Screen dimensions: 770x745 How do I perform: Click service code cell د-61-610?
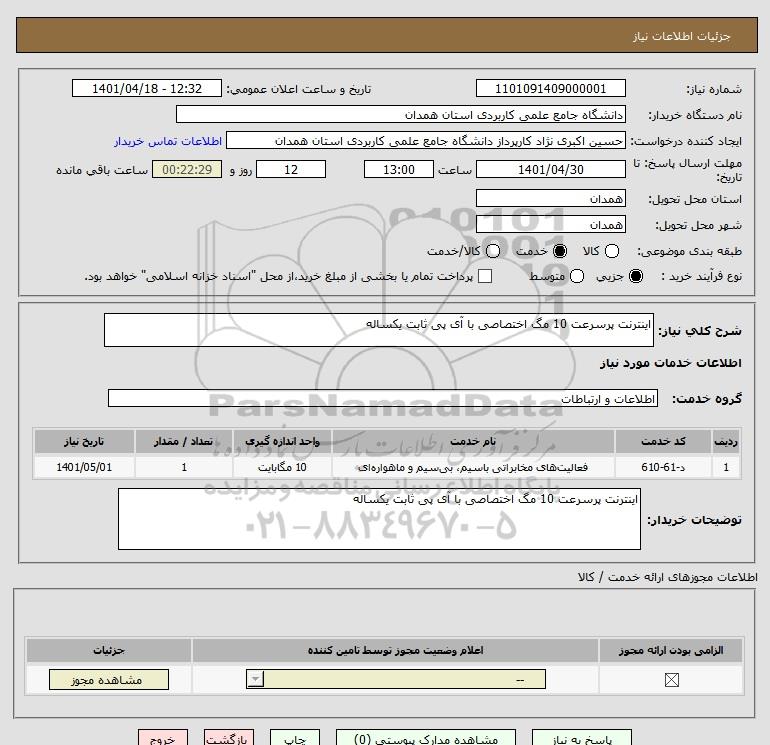663,467
